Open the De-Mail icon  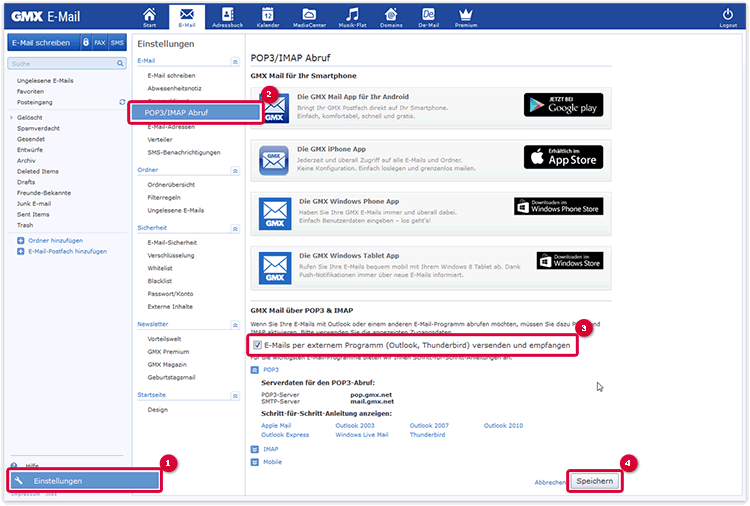[x=429, y=17]
